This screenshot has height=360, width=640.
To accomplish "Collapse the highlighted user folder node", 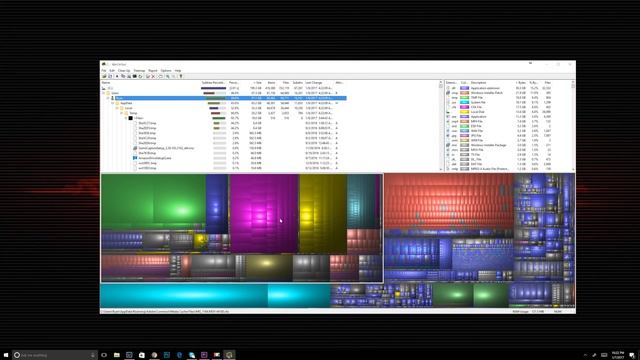I will click(108, 98).
